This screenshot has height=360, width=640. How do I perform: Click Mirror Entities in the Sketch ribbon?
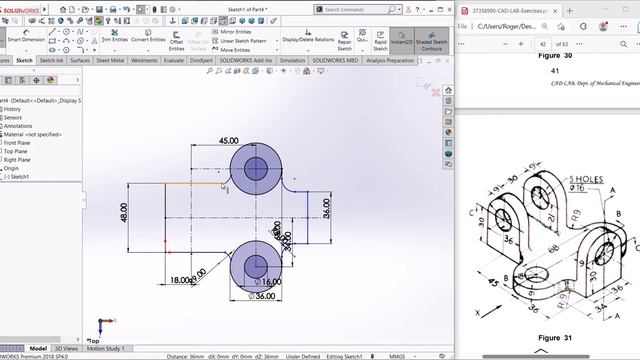pyautogui.click(x=231, y=31)
